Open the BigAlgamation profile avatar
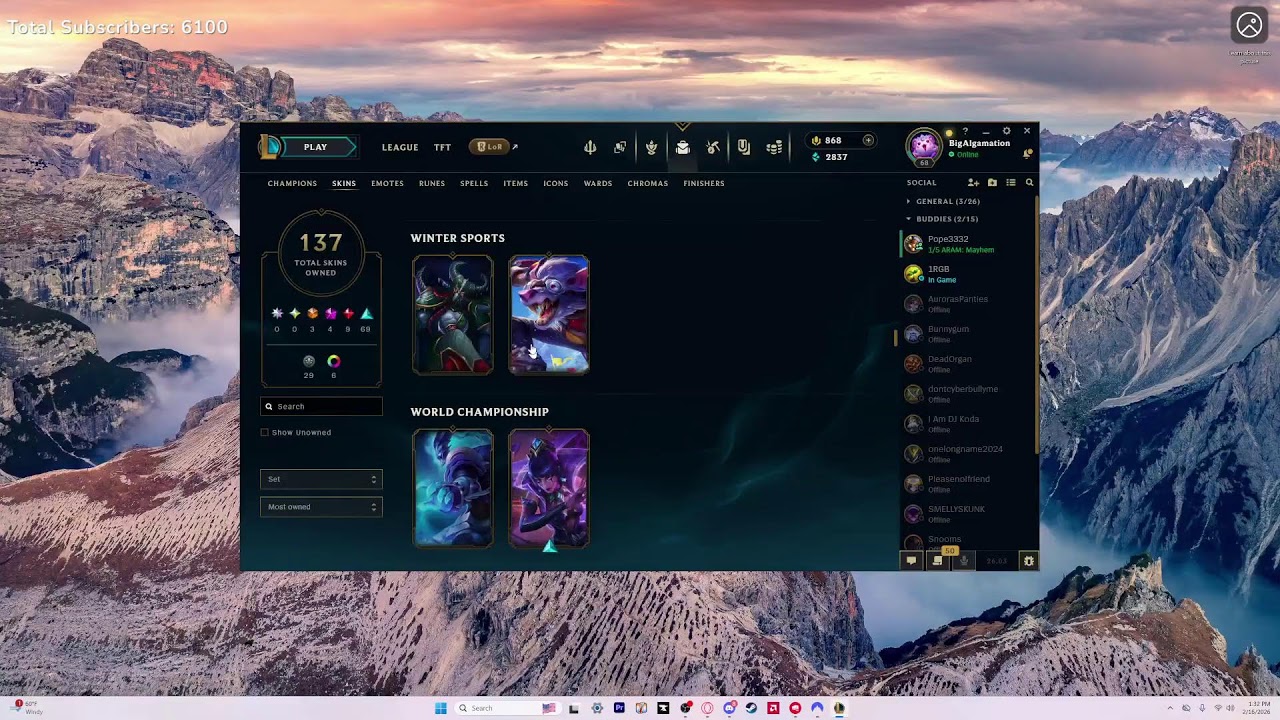This screenshot has width=1280, height=720. 924,147
